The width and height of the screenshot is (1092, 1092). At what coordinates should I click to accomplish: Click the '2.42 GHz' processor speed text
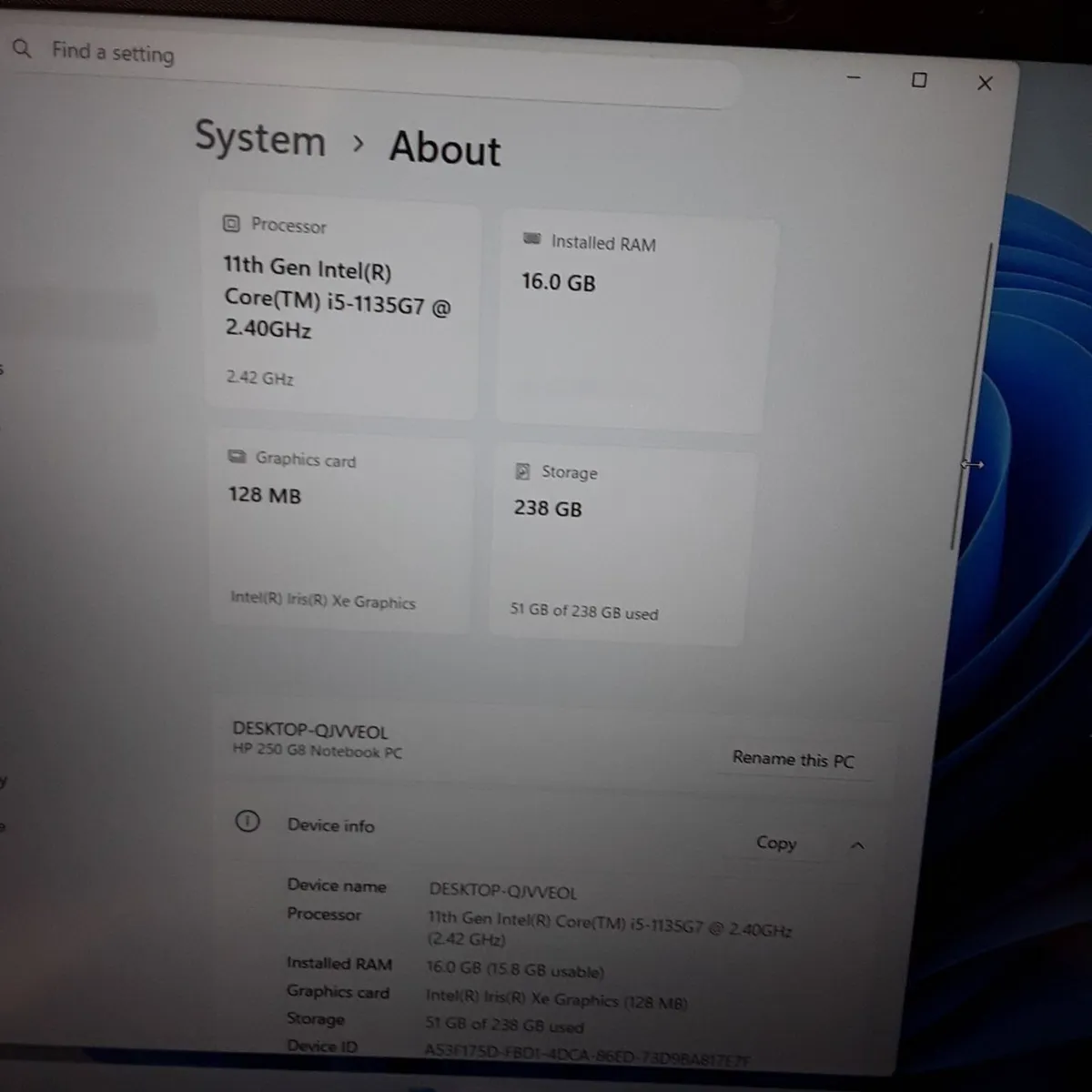[x=259, y=377]
